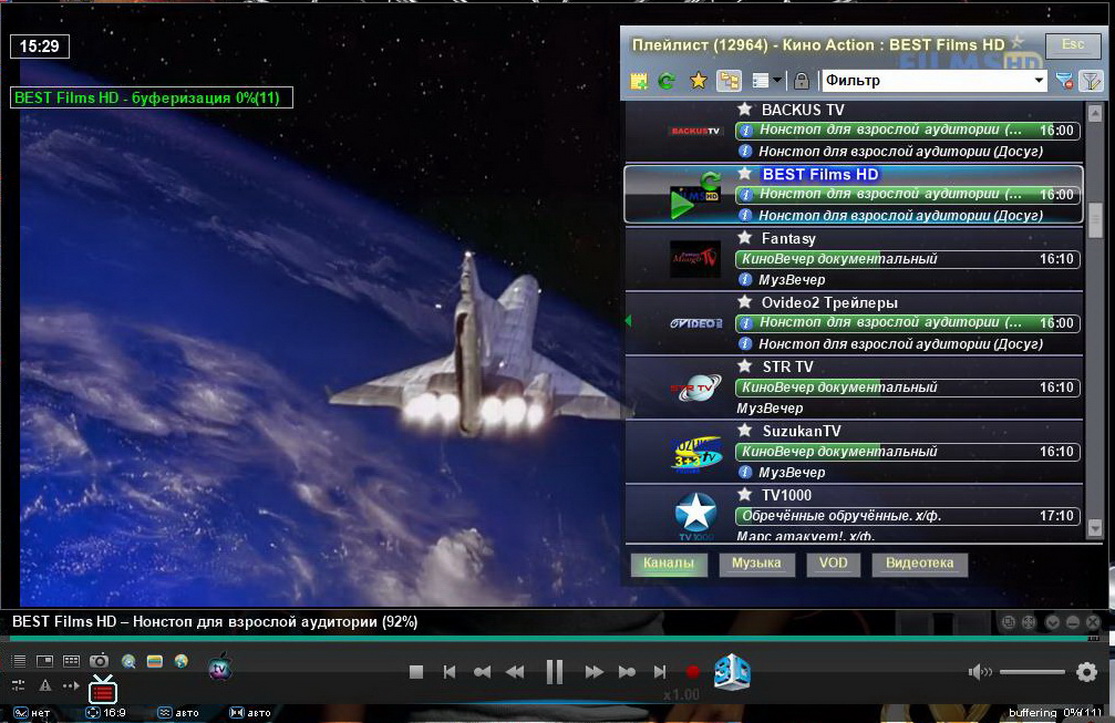Take a screenshot with the camera icon
The image size is (1115, 723).
click(x=99, y=661)
